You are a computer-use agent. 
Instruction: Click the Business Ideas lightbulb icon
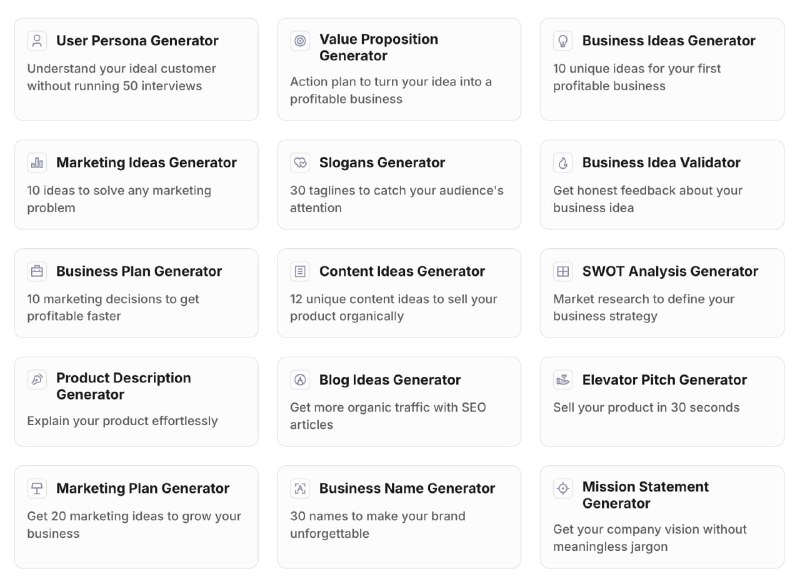(563, 41)
